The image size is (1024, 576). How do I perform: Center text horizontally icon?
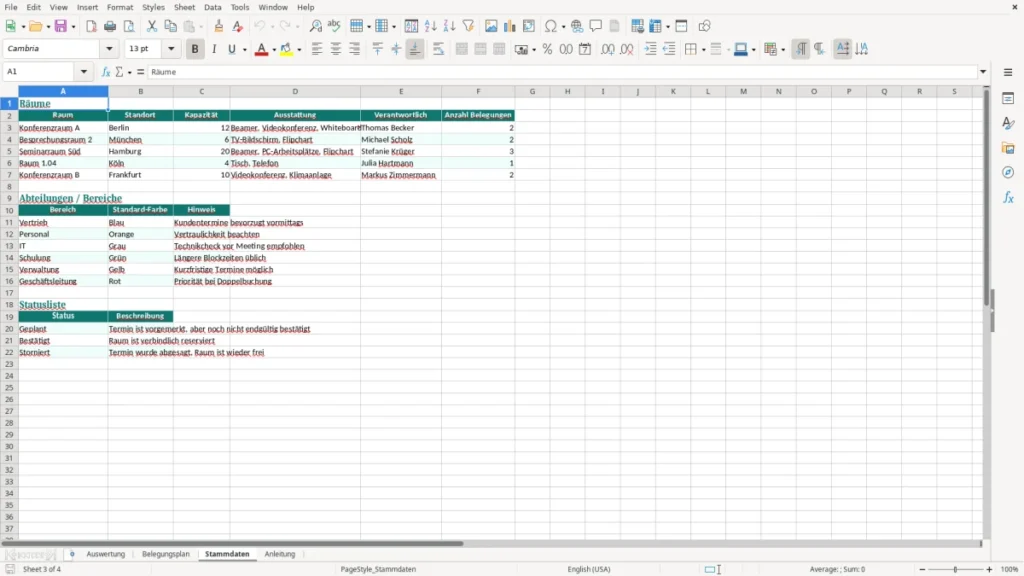pos(336,49)
